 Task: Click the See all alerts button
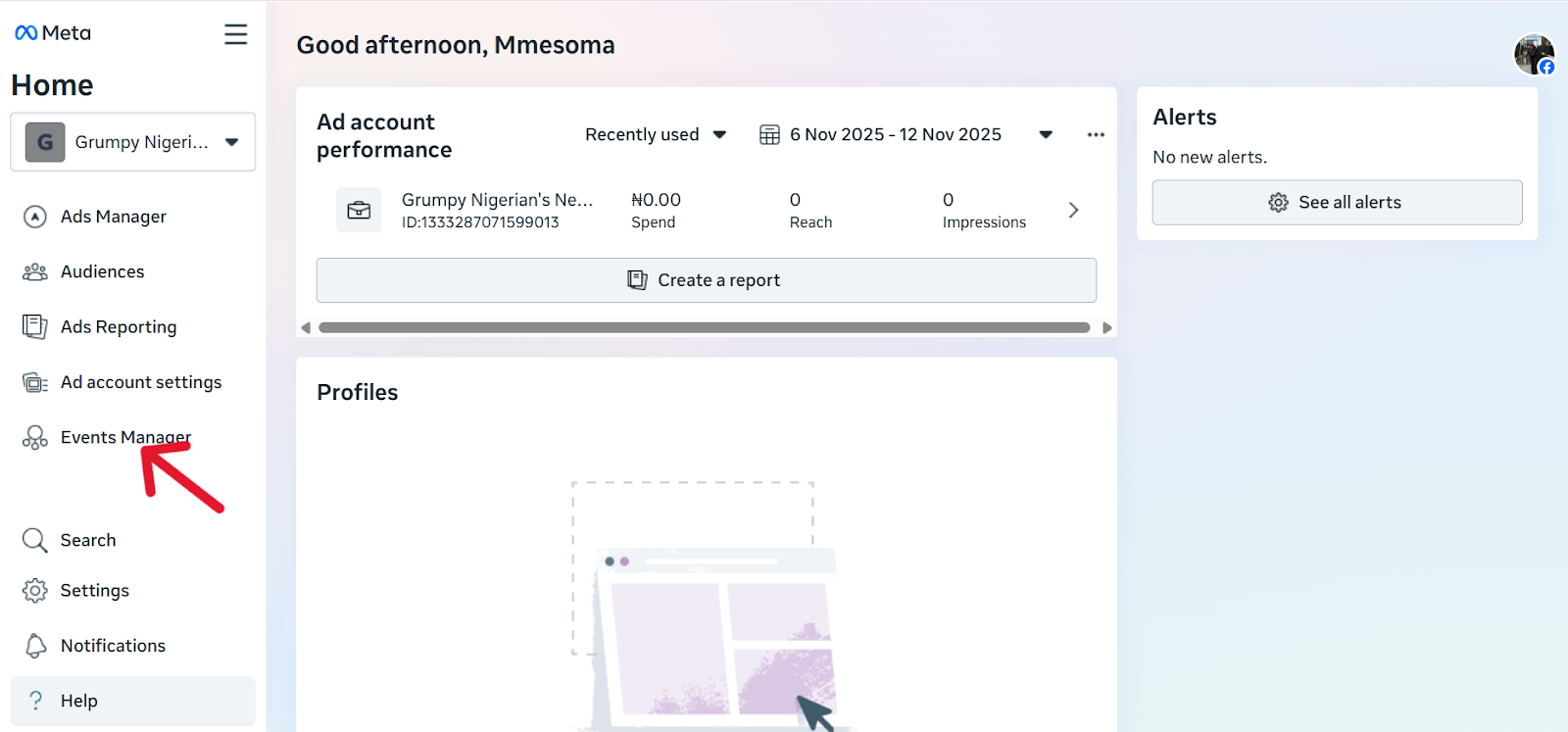click(x=1337, y=202)
